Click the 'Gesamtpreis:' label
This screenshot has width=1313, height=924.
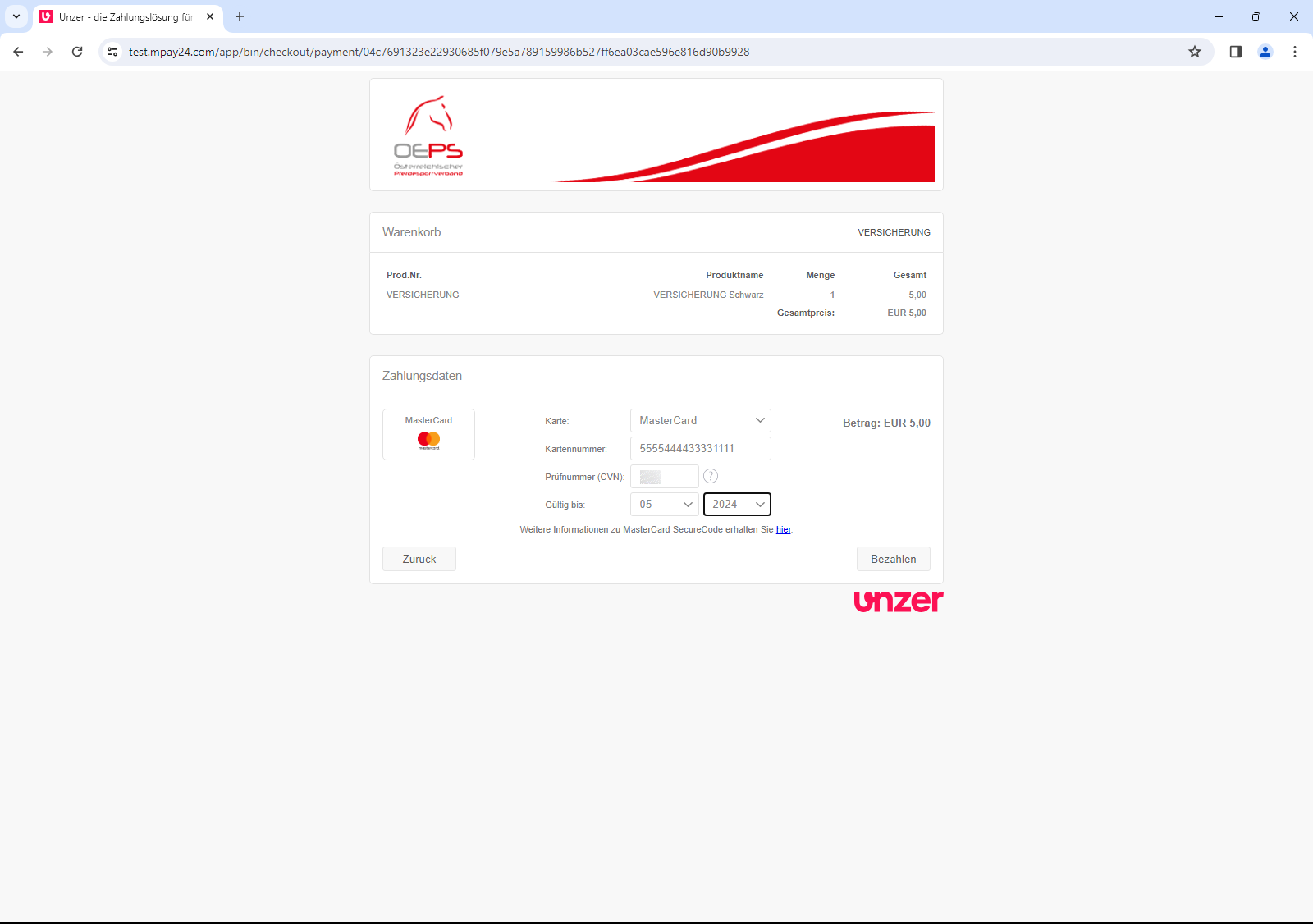(x=806, y=313)
